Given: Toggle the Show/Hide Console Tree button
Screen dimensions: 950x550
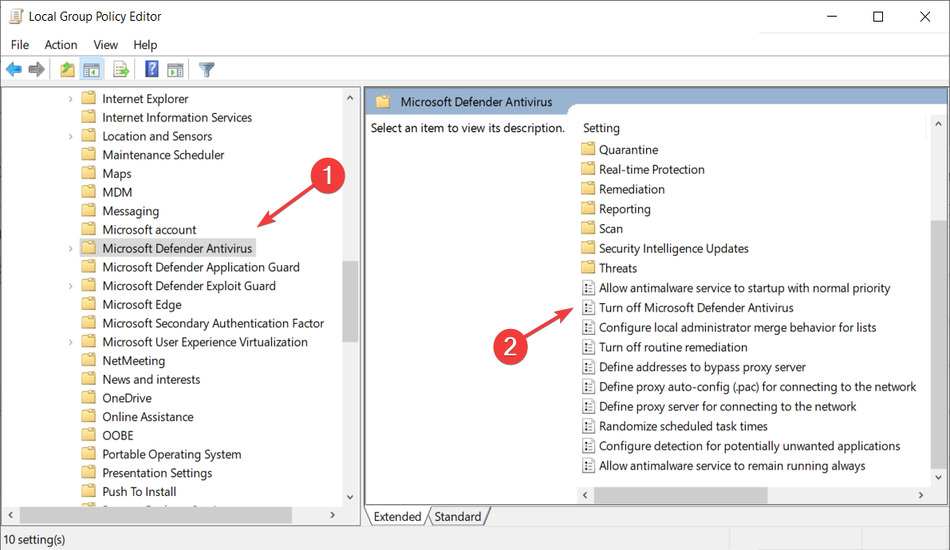Looking at the screenshot, I should [91, 69].
